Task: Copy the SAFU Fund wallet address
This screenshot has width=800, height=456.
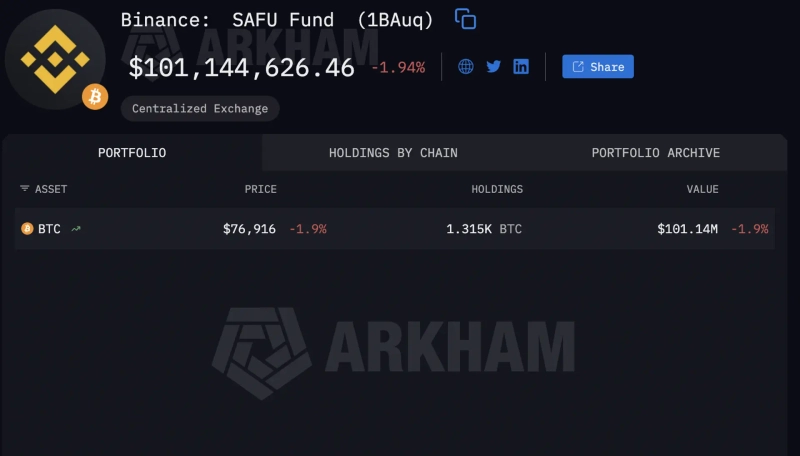Action: coord(465,19)
